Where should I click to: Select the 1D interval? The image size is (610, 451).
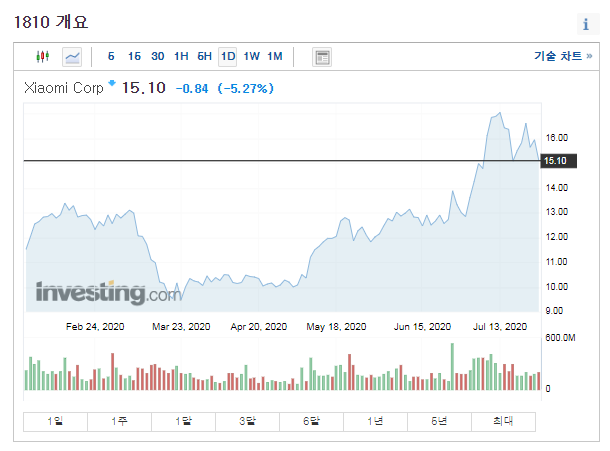(228, 57)
